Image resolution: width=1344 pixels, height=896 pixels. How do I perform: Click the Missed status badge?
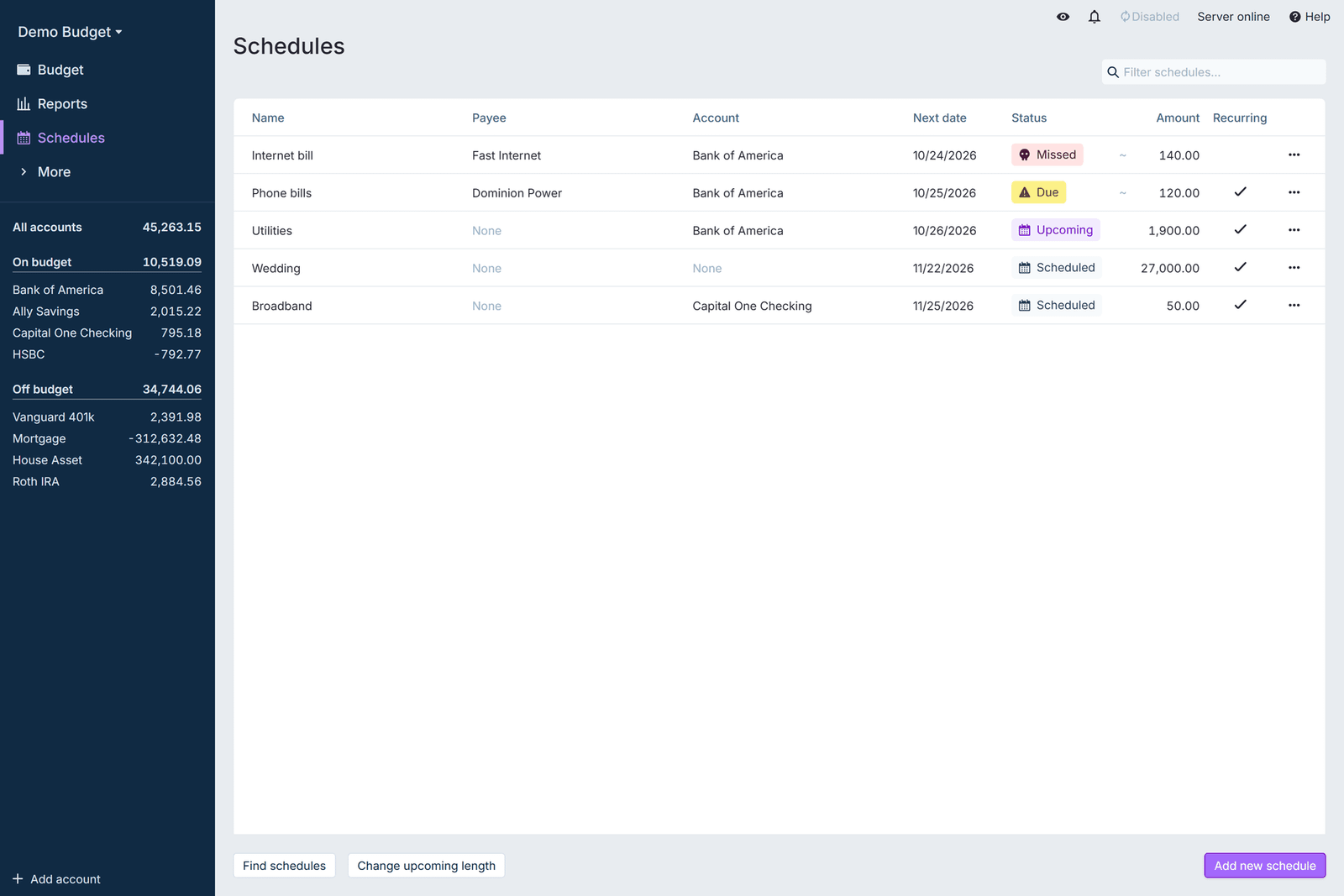pos(1047,155)
